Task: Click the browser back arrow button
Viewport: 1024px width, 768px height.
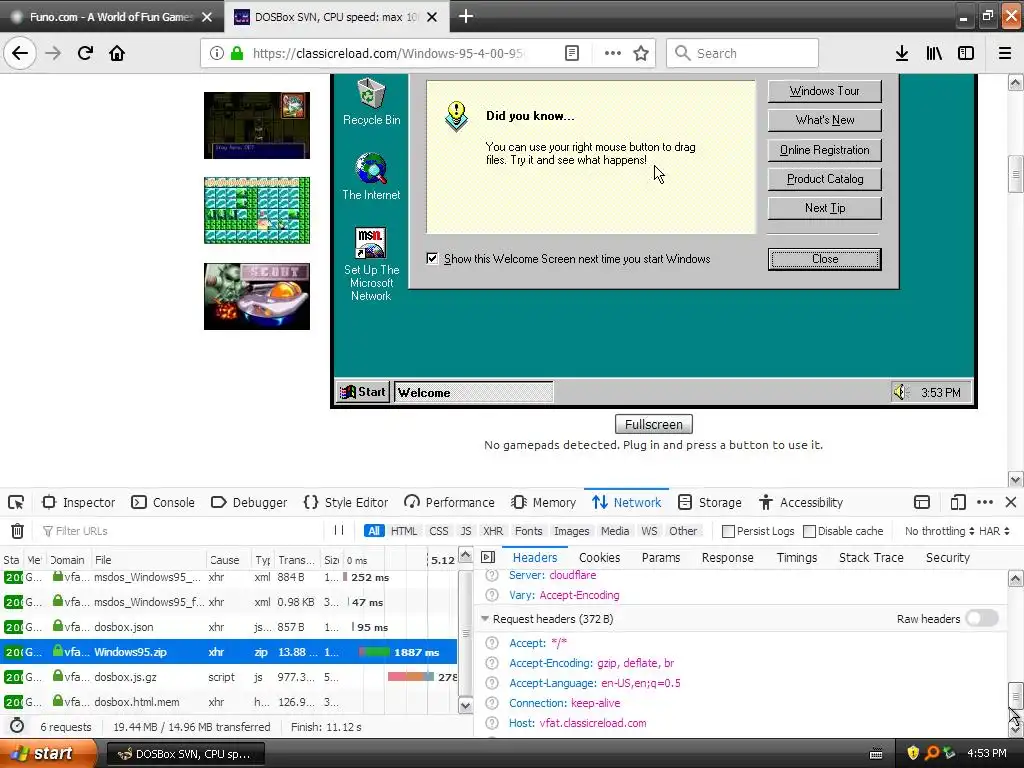Action: coord(20,53)
